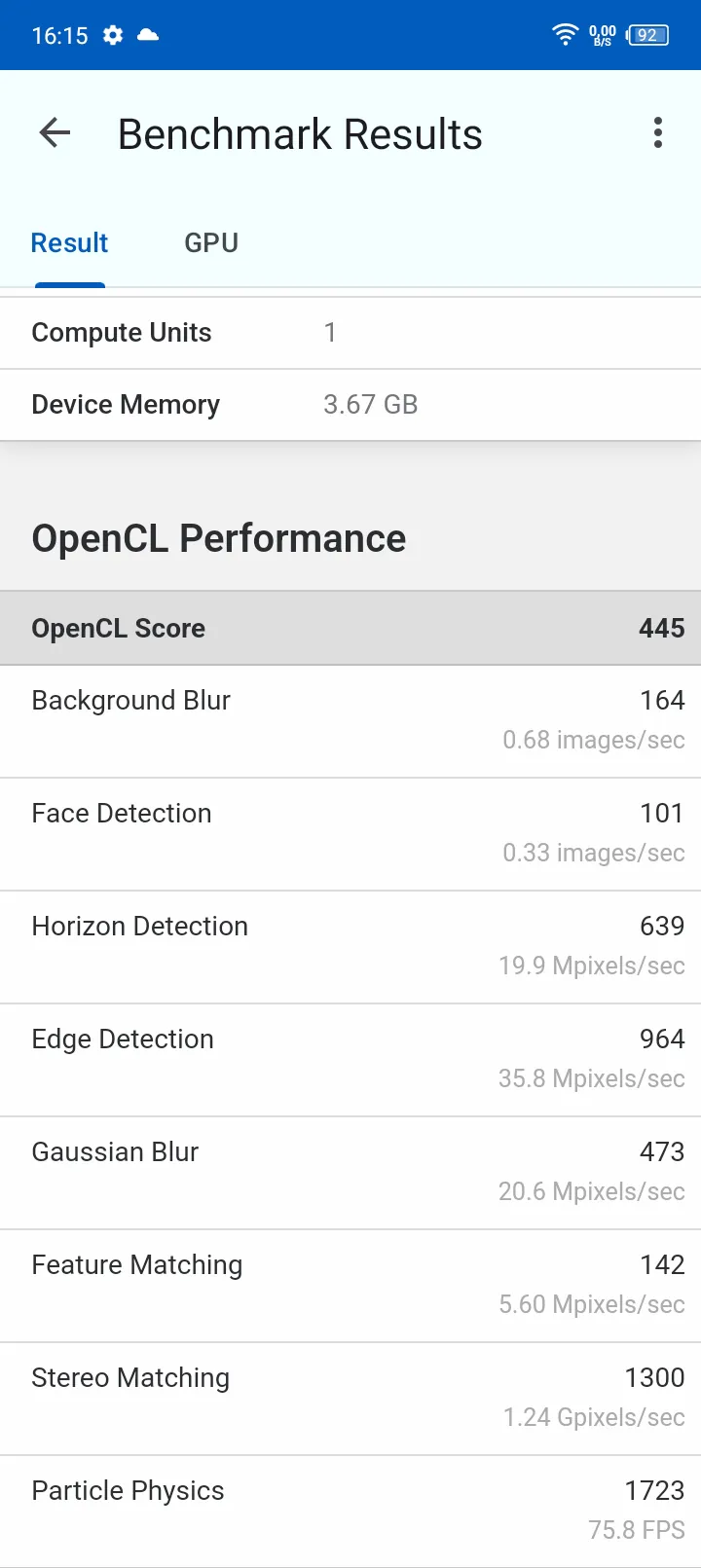The width and height of the screenshot is (701, 1568).
Task: Open the three-dot overflow menu
Action: click(658, 133)
